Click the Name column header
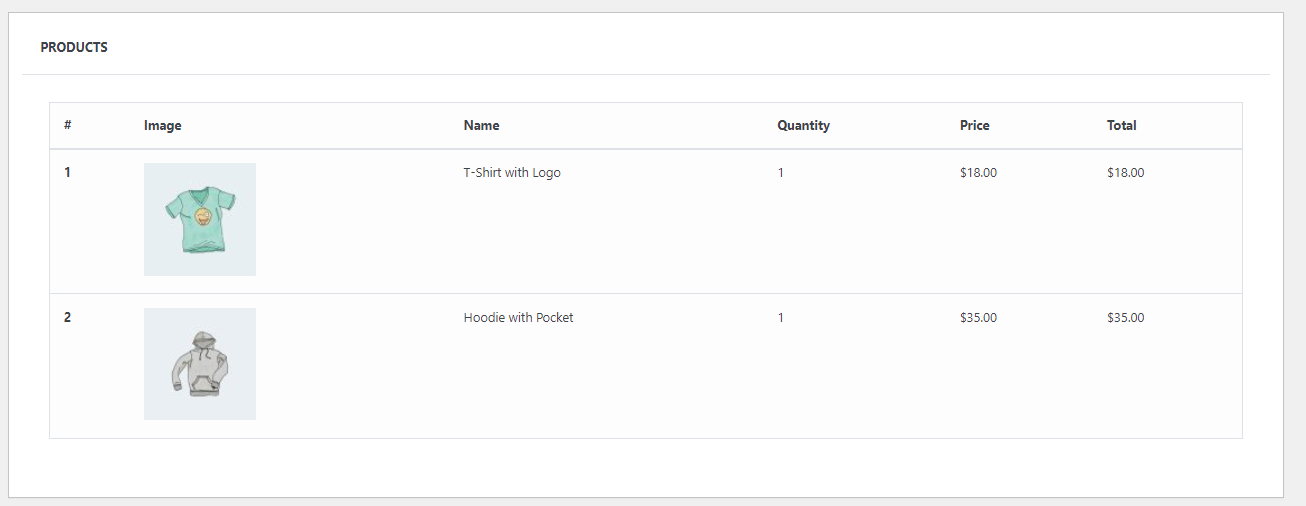The height and width of the screenshot is (506, 1306). 481,126
